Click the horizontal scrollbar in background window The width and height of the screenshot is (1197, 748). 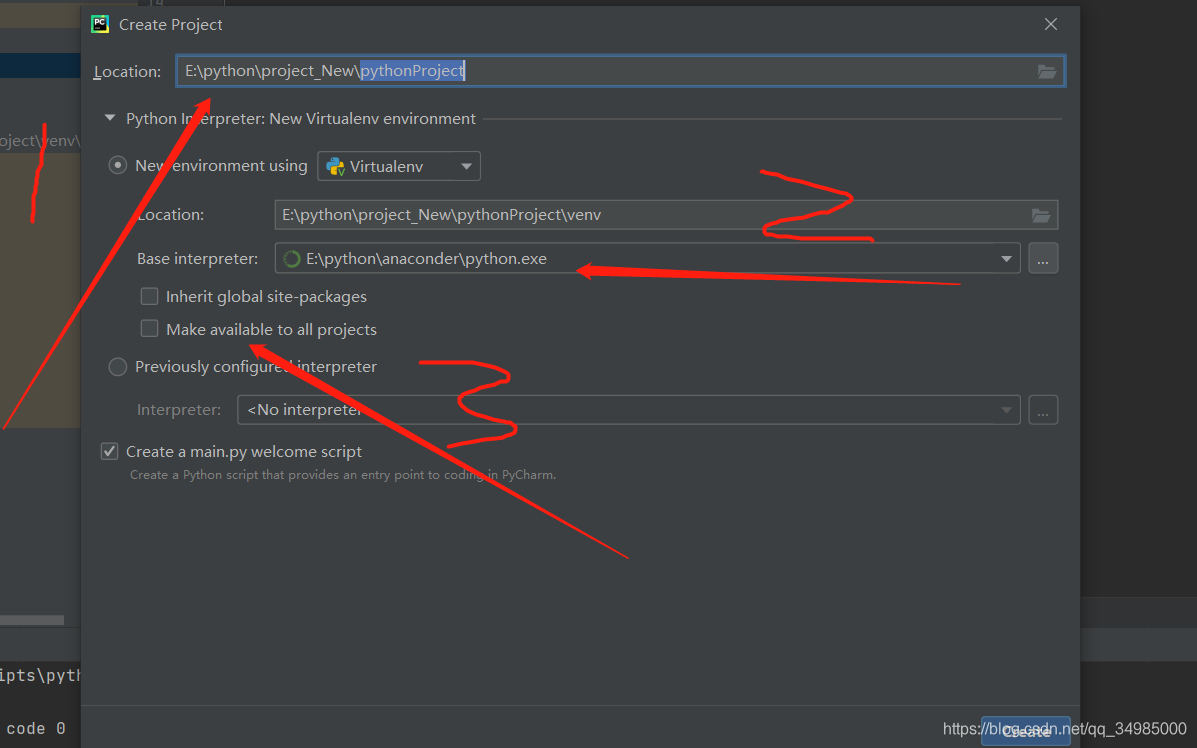tap(32, 620)
